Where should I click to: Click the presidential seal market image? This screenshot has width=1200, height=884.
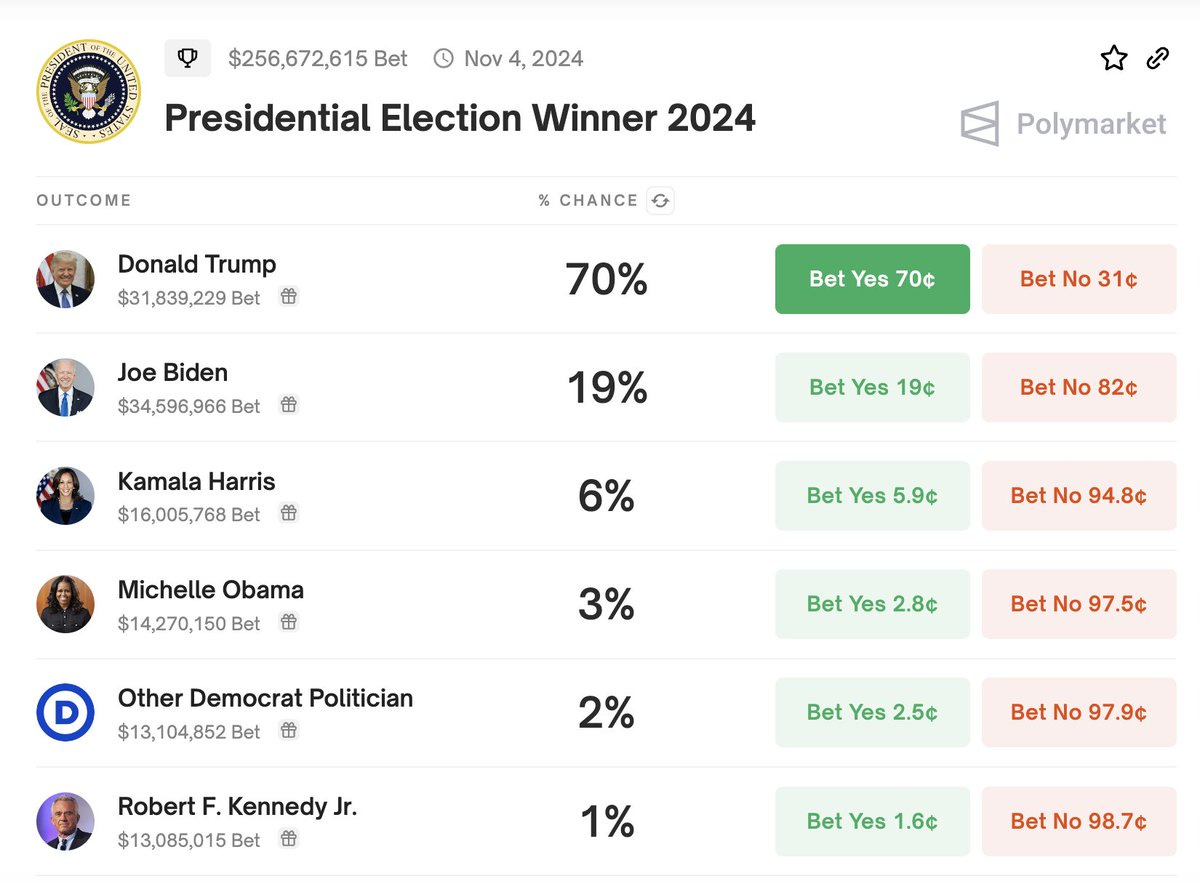(x=88, y=92)
